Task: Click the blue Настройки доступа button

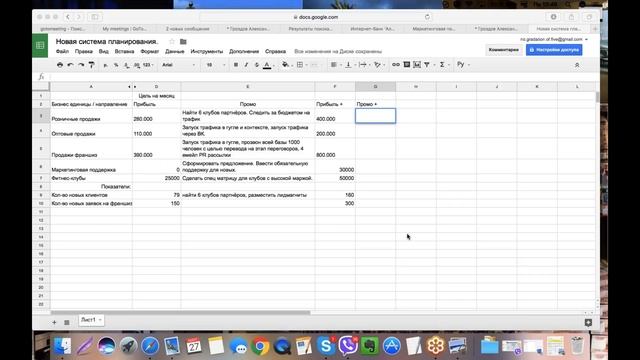Action: (x=554, y=50)
